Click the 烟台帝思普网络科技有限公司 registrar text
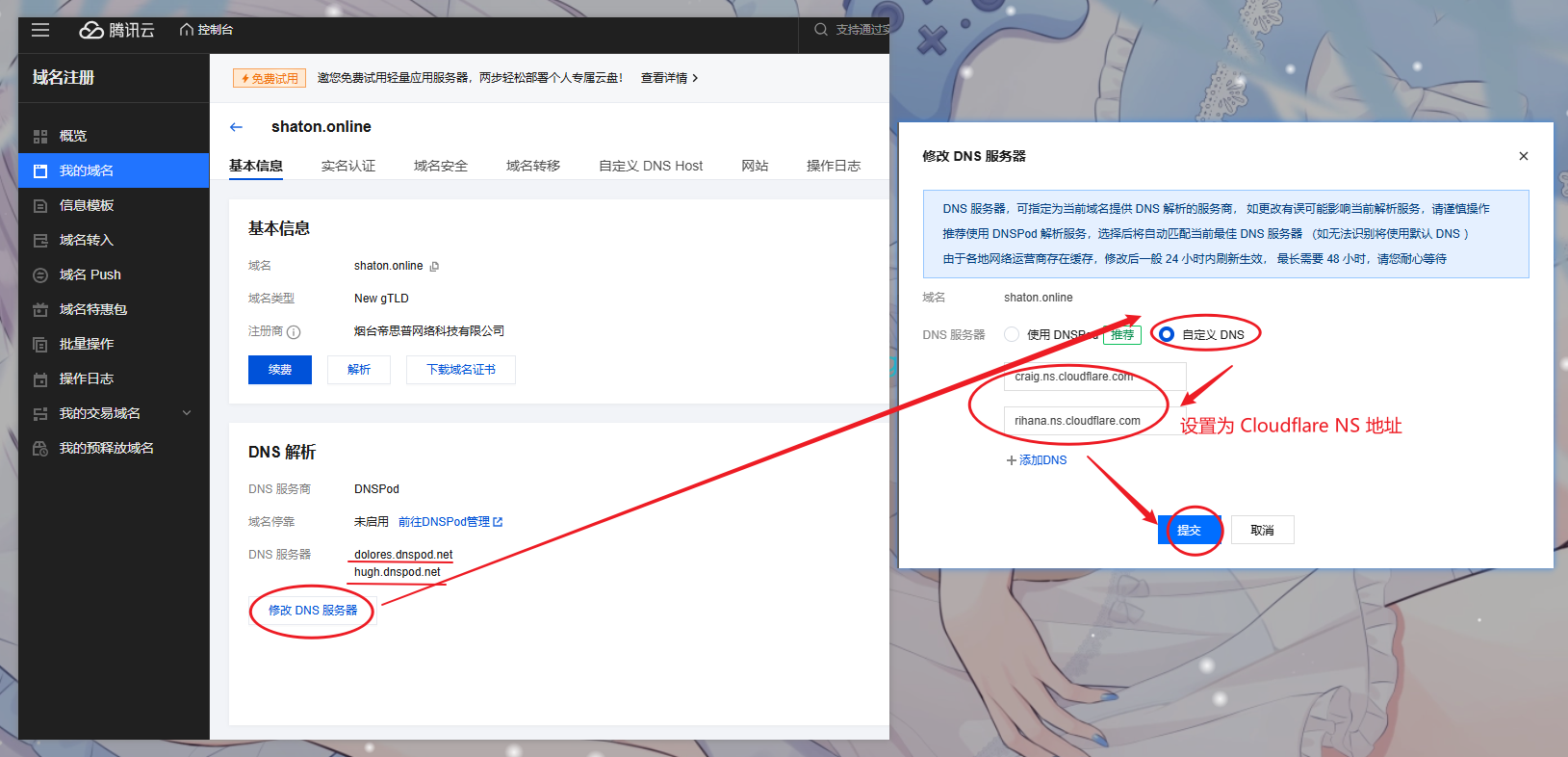Image resolution: width=1568 pixels, height=757 pixels. coord(429,331)
